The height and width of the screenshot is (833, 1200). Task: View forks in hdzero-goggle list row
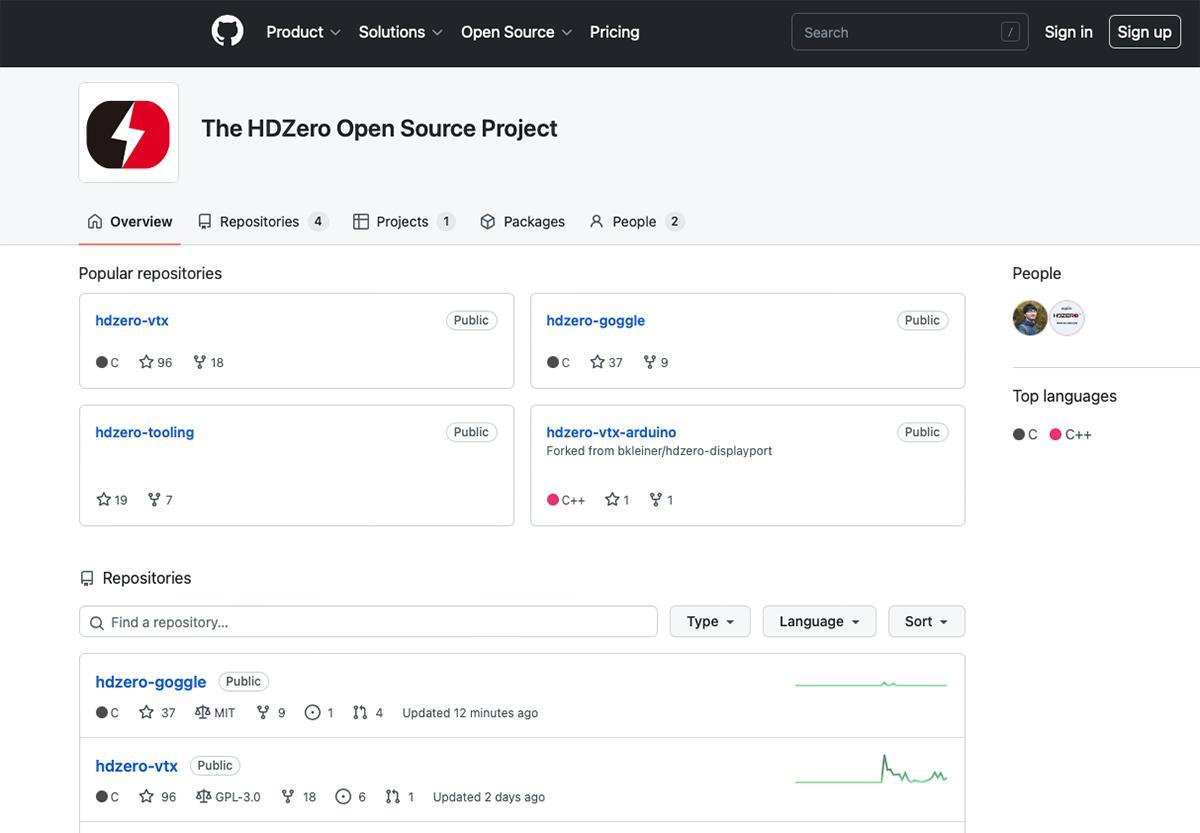271,713
